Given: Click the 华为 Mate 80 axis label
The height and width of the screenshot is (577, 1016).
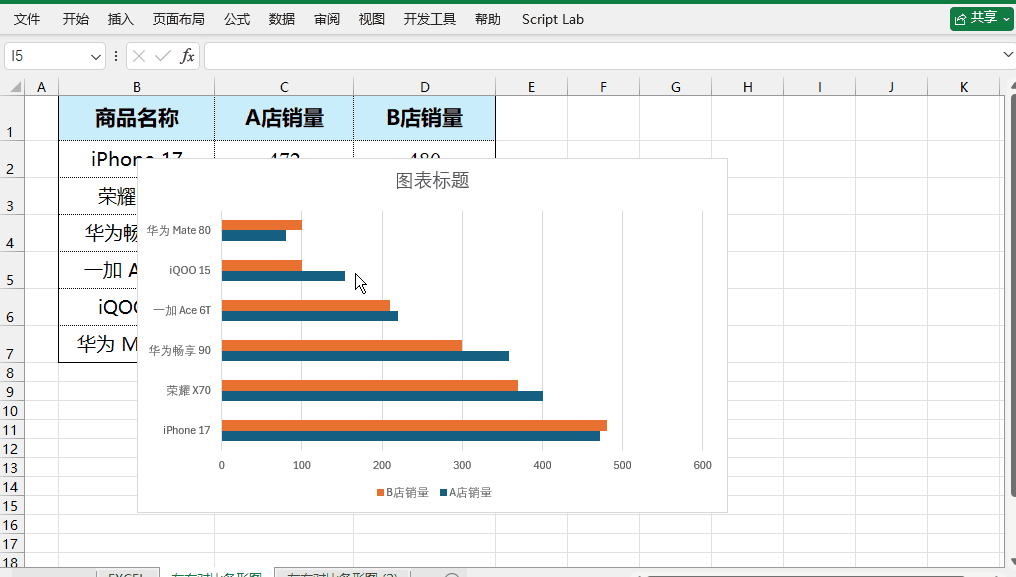Looking at the screenshot, I should pyautogui.click(x=179, y=230).
